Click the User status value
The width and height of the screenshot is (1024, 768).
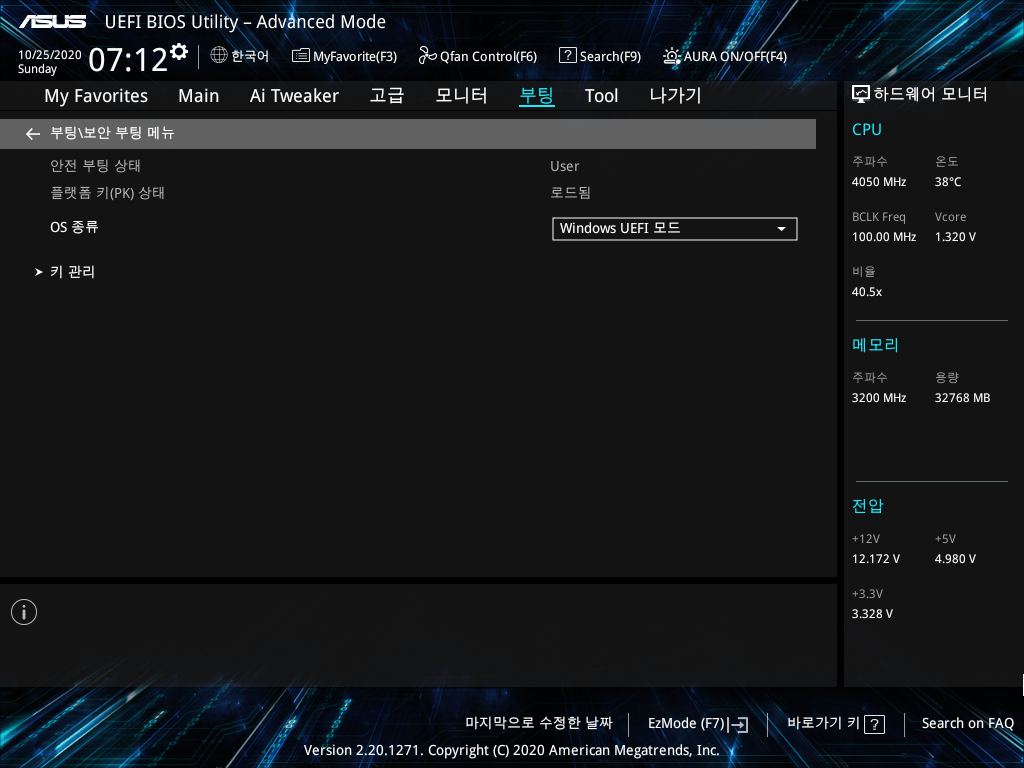pyautogui.click(x=564, y=167)
